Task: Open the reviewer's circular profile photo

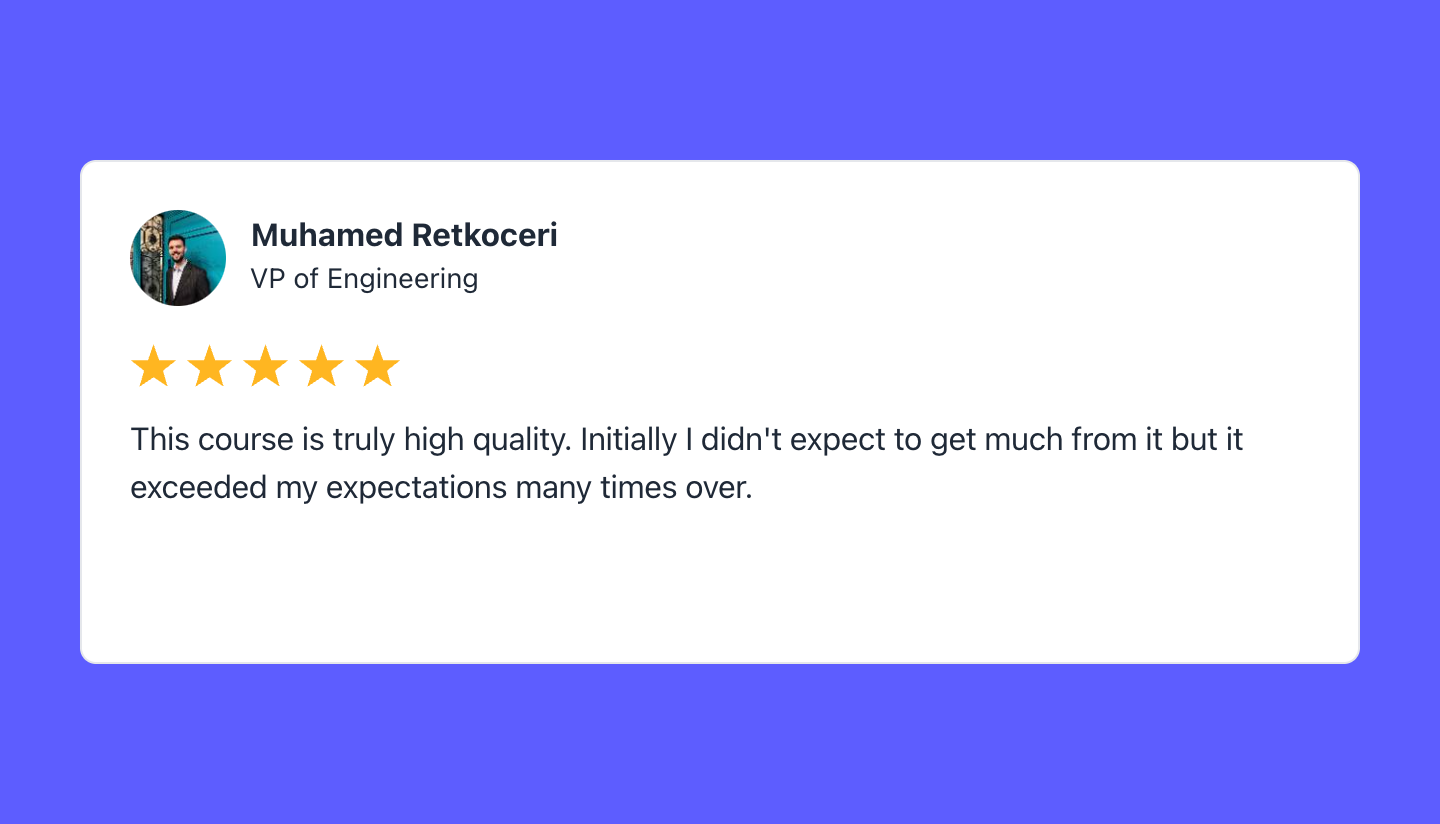Action: 178,258
